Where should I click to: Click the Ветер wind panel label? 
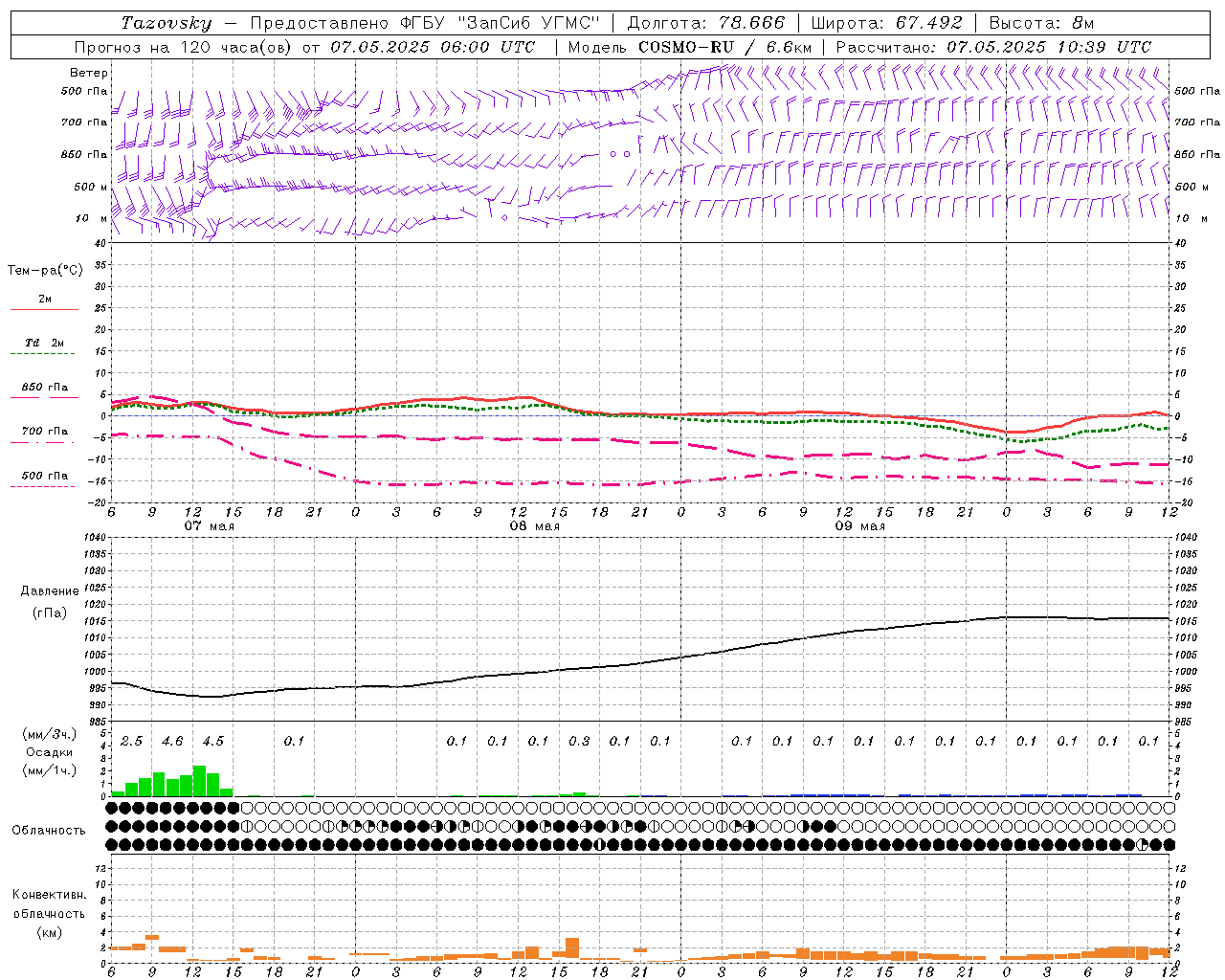click(x=89, y=73)
